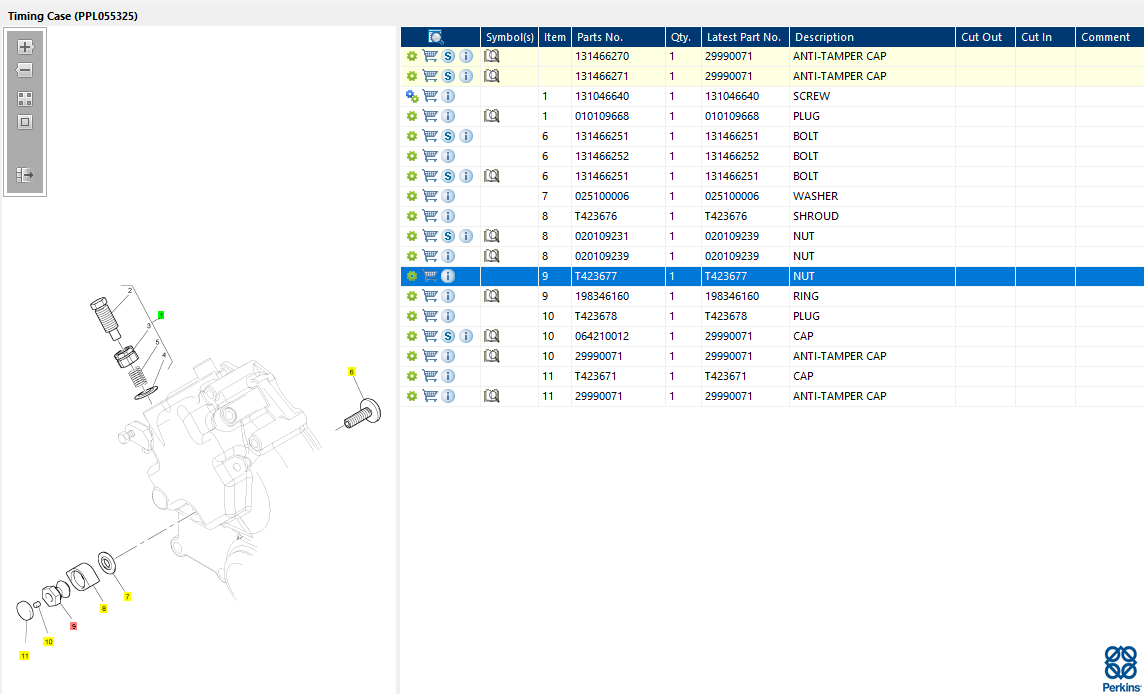This screenshot has height=694, width=1144.
Task: Open symbol book icon for RING 198346160
Action: 492,296
